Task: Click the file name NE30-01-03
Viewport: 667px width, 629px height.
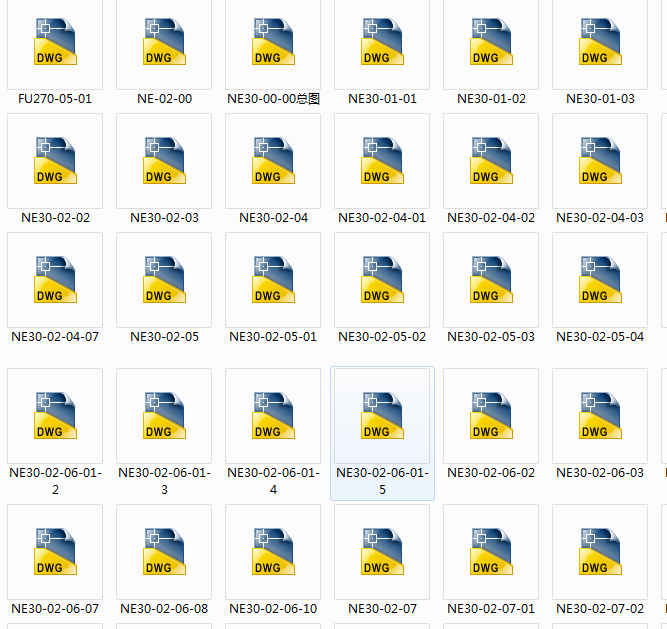Action: 600,99
